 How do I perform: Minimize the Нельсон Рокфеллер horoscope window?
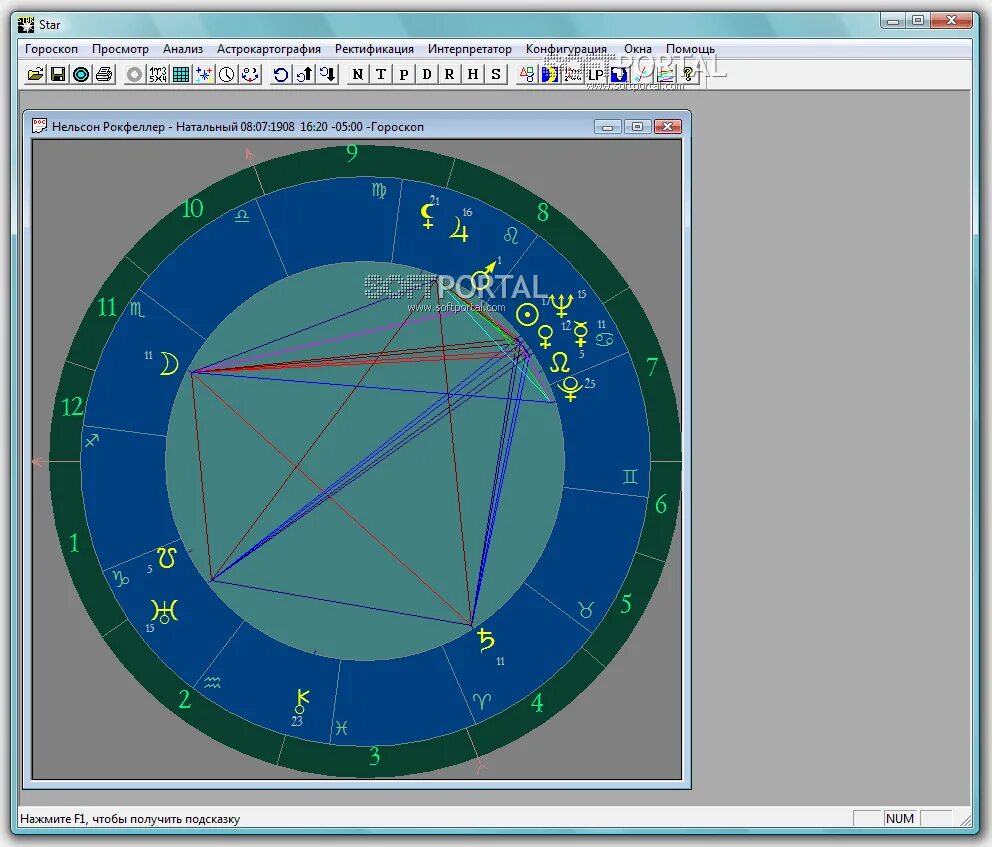[608, 127]
